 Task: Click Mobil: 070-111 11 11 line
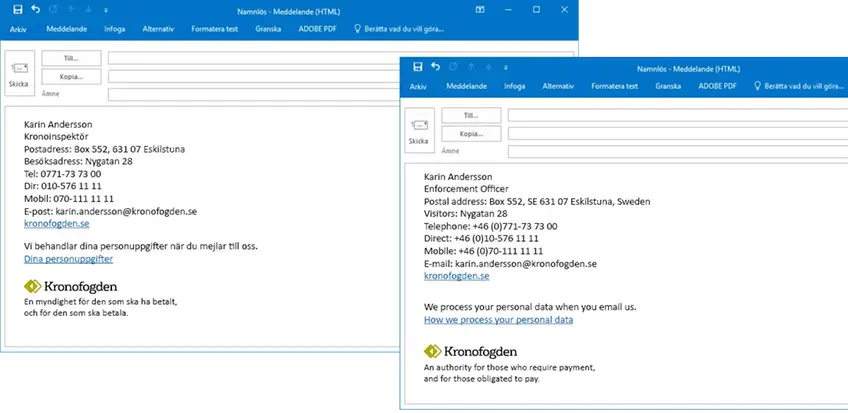(x=69, y=199)
